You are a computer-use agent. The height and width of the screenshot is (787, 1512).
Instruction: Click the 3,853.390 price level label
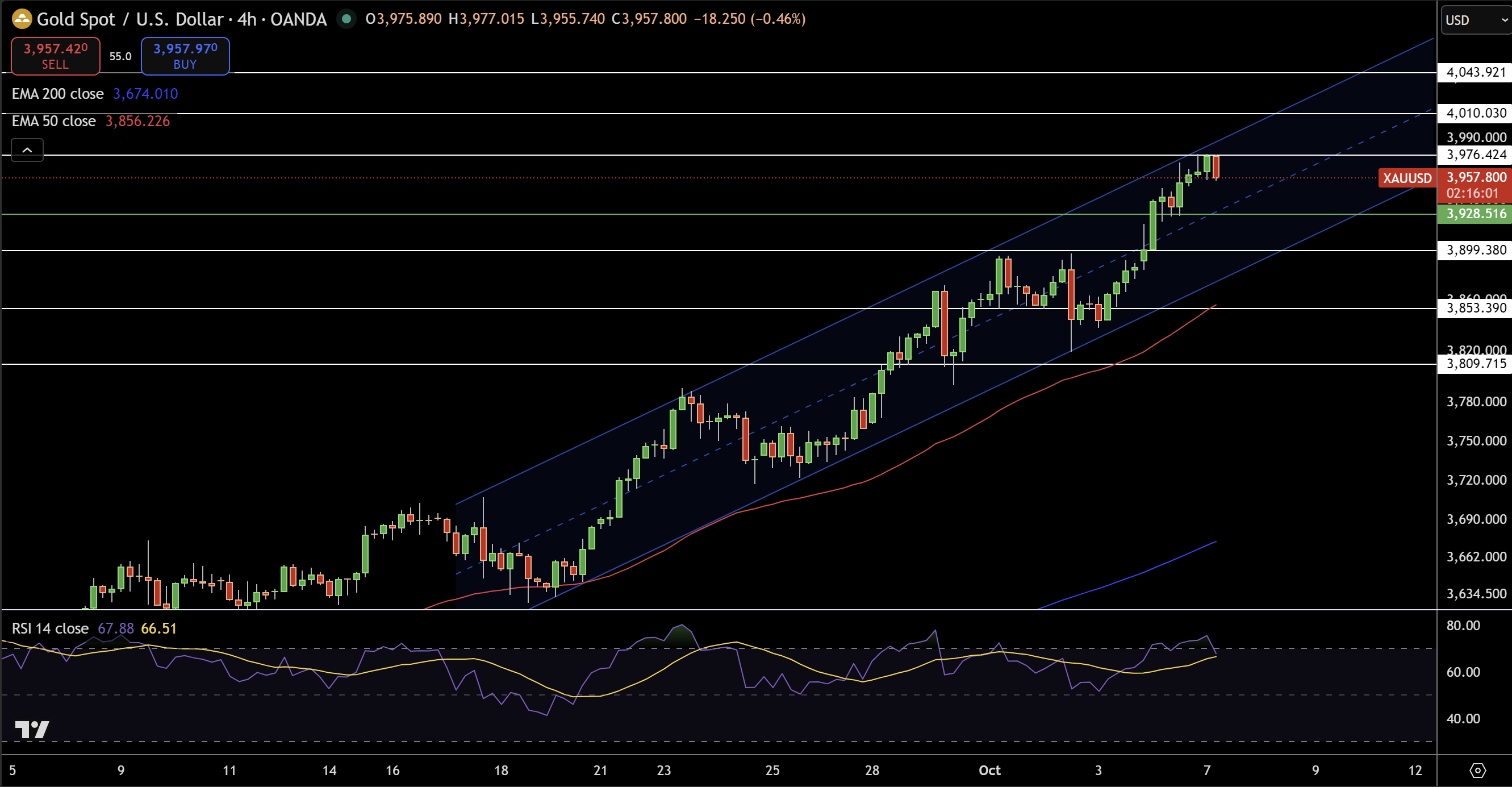click(1475, 308)
